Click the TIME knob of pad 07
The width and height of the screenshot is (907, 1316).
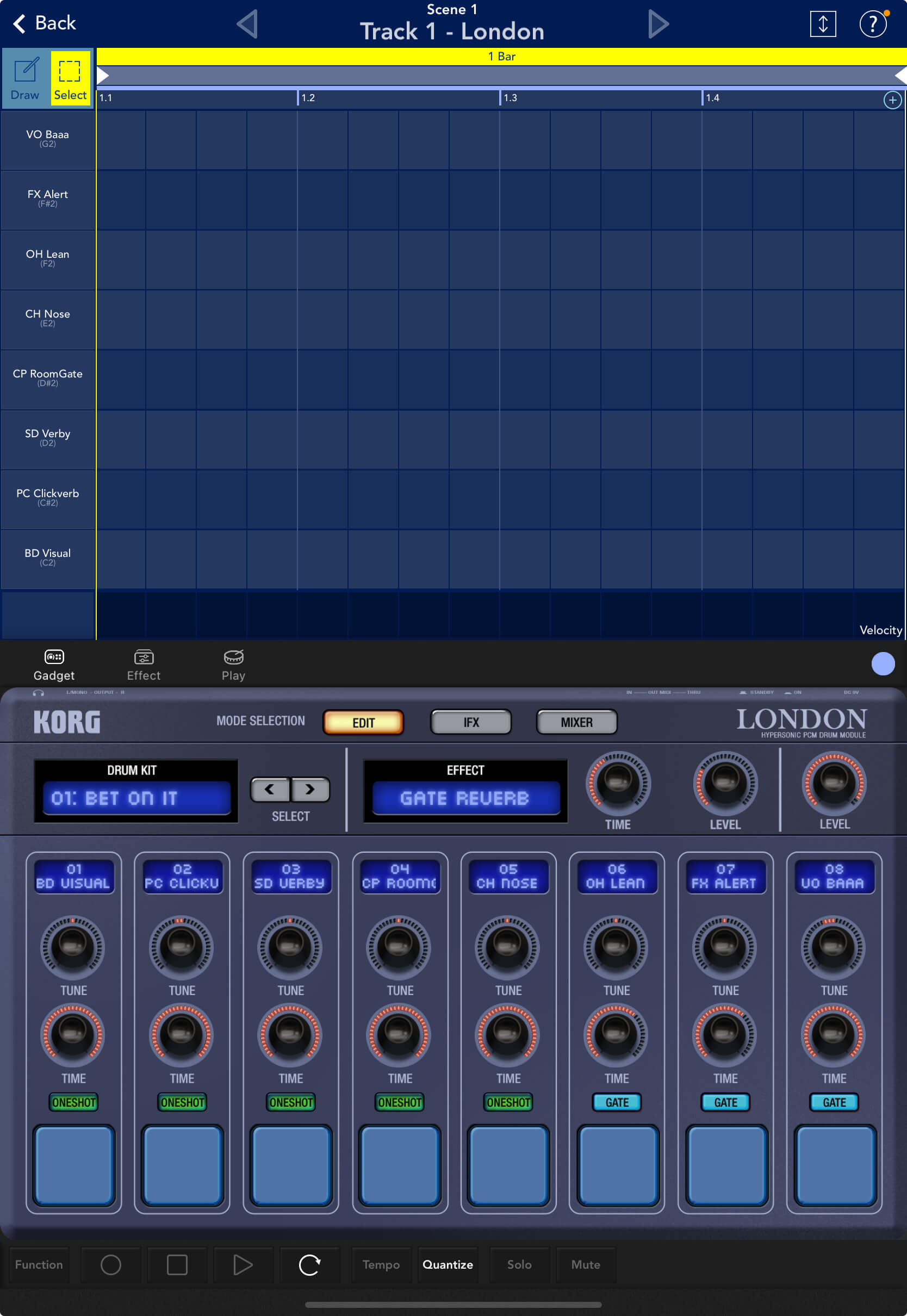(724, 1035)
